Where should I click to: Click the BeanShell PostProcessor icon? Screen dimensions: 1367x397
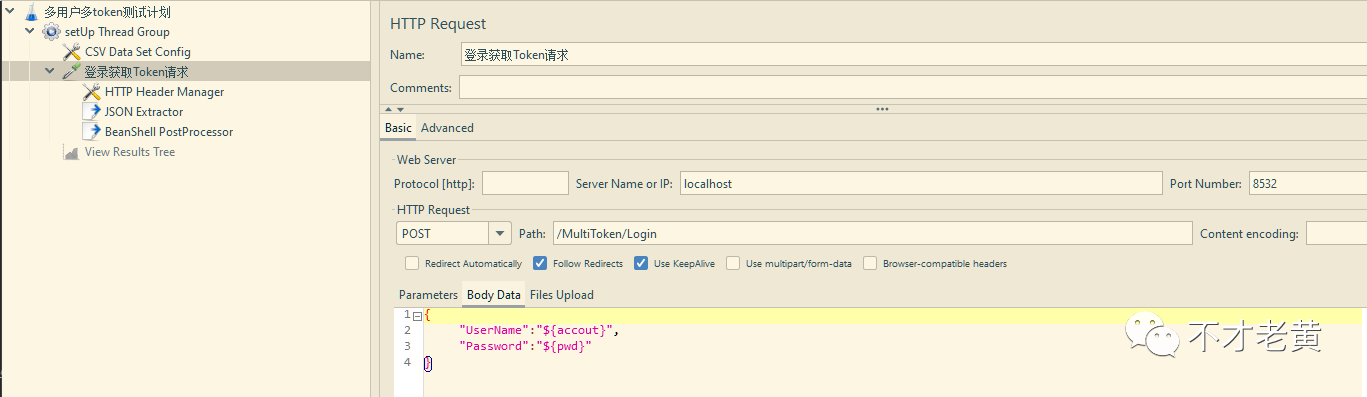pos(91,132)
